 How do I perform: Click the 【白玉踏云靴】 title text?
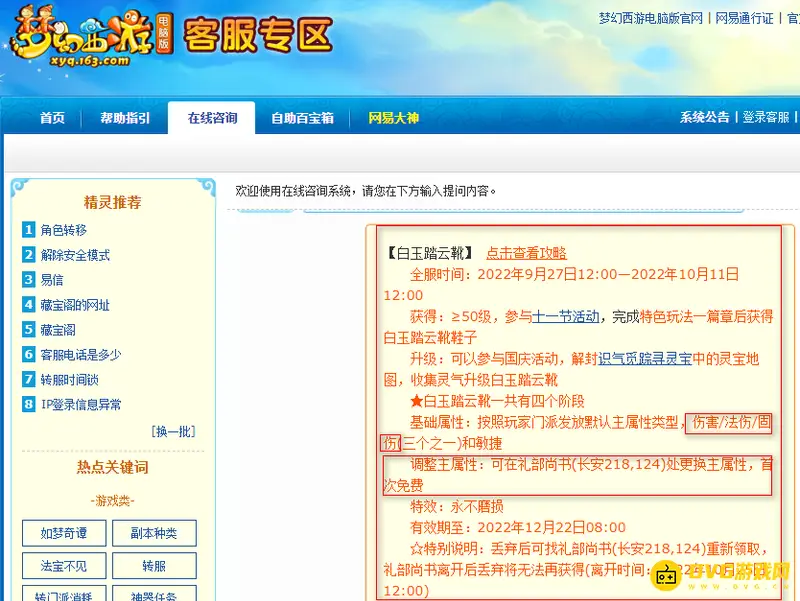click(x=430, y=253)
